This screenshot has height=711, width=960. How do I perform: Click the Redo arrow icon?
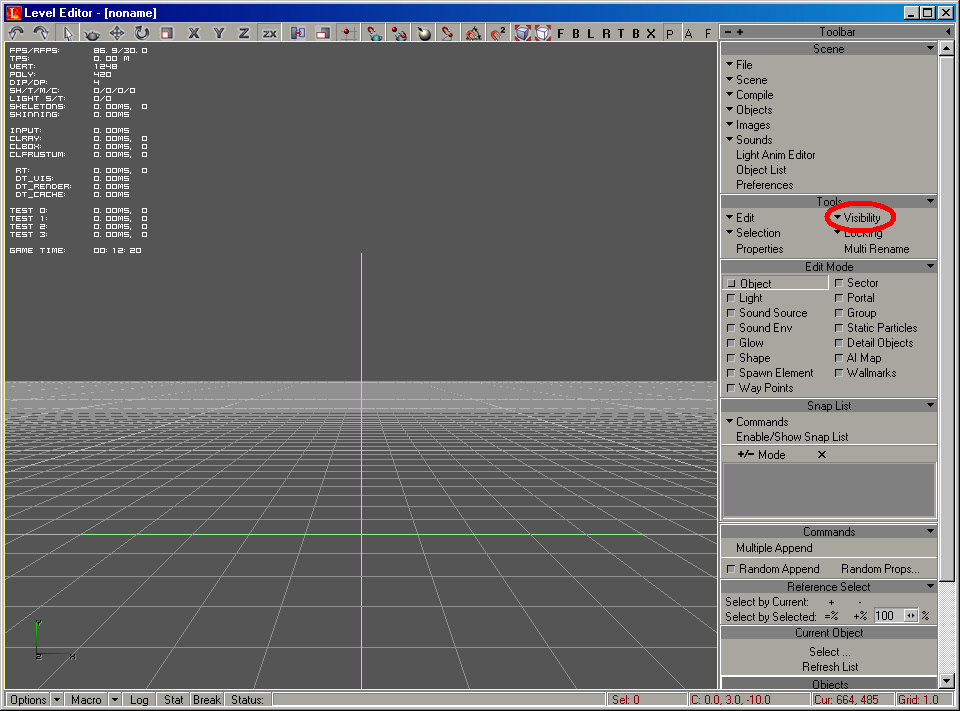click(x=41, y=33)
